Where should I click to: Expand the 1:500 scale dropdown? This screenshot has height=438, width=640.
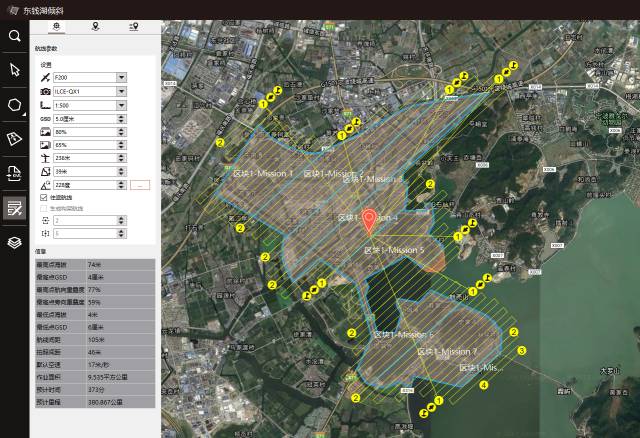tap(121, 104)
